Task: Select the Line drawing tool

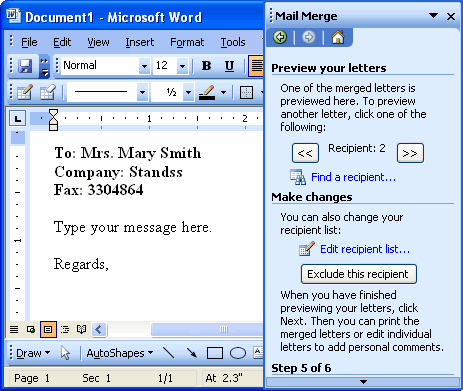Action: coord(169,353)
